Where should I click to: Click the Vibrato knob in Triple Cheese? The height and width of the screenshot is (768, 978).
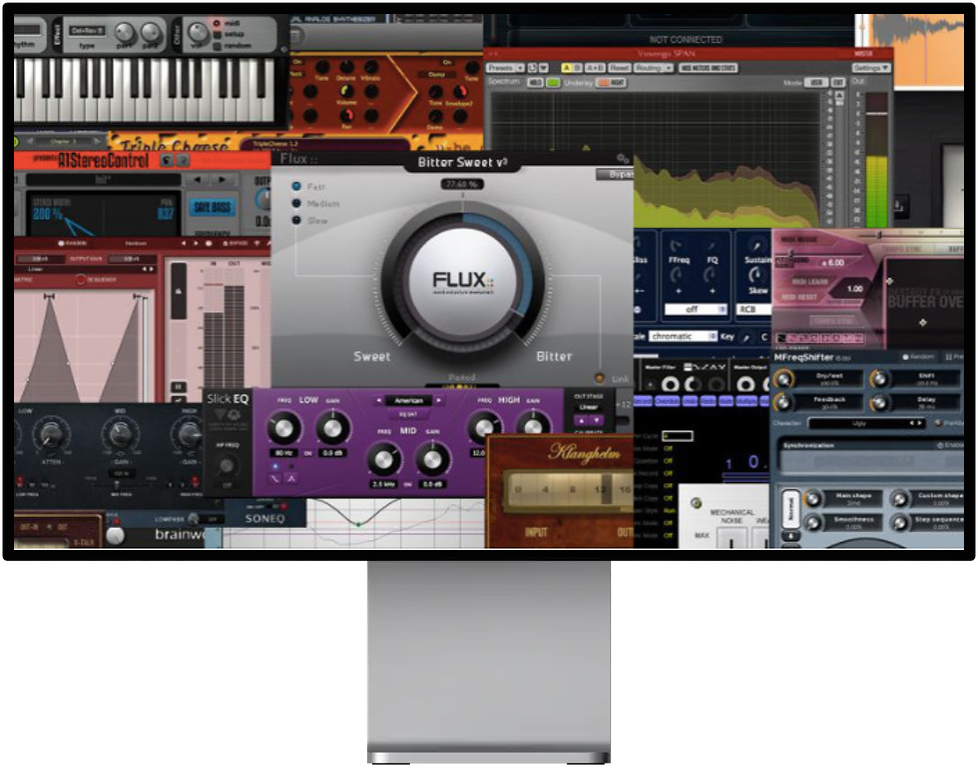[371, 67]
